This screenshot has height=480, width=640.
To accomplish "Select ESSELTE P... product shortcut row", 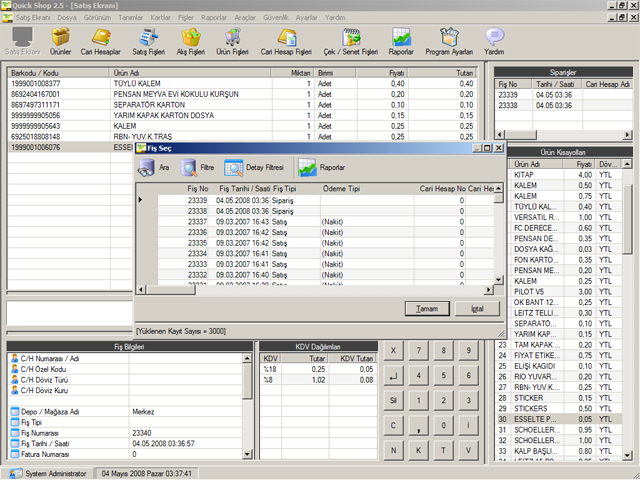I will (559, 419).
